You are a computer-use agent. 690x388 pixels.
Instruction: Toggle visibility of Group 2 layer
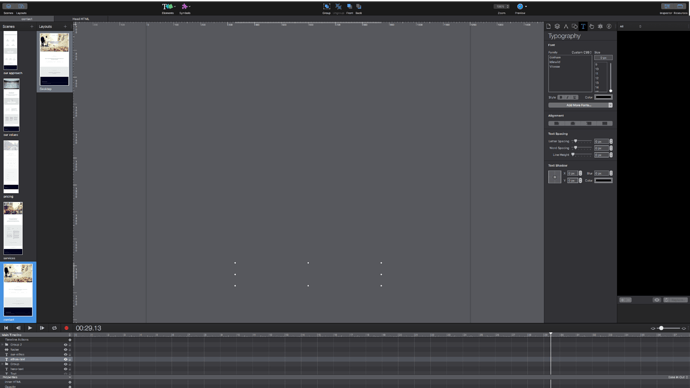tap(66, 345)
